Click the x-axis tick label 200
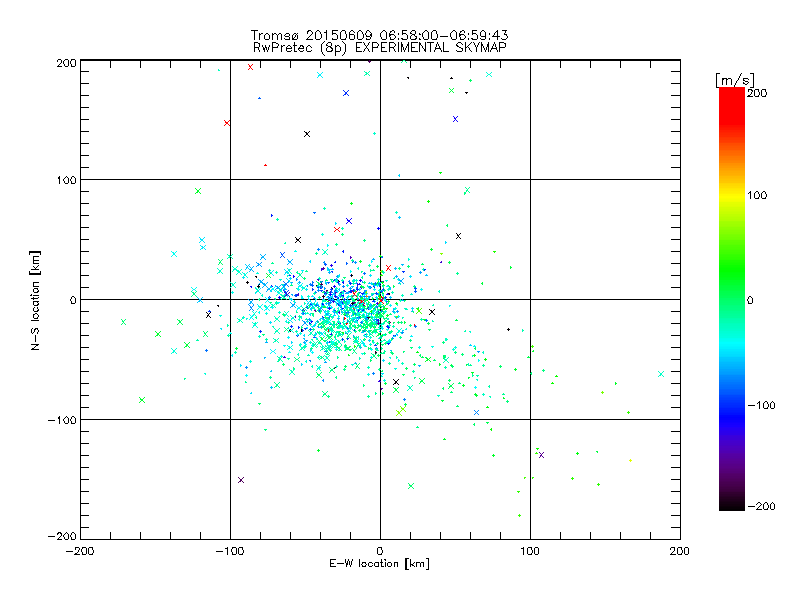The height and width of the screenshot is (600, 800). coord(680,551)
